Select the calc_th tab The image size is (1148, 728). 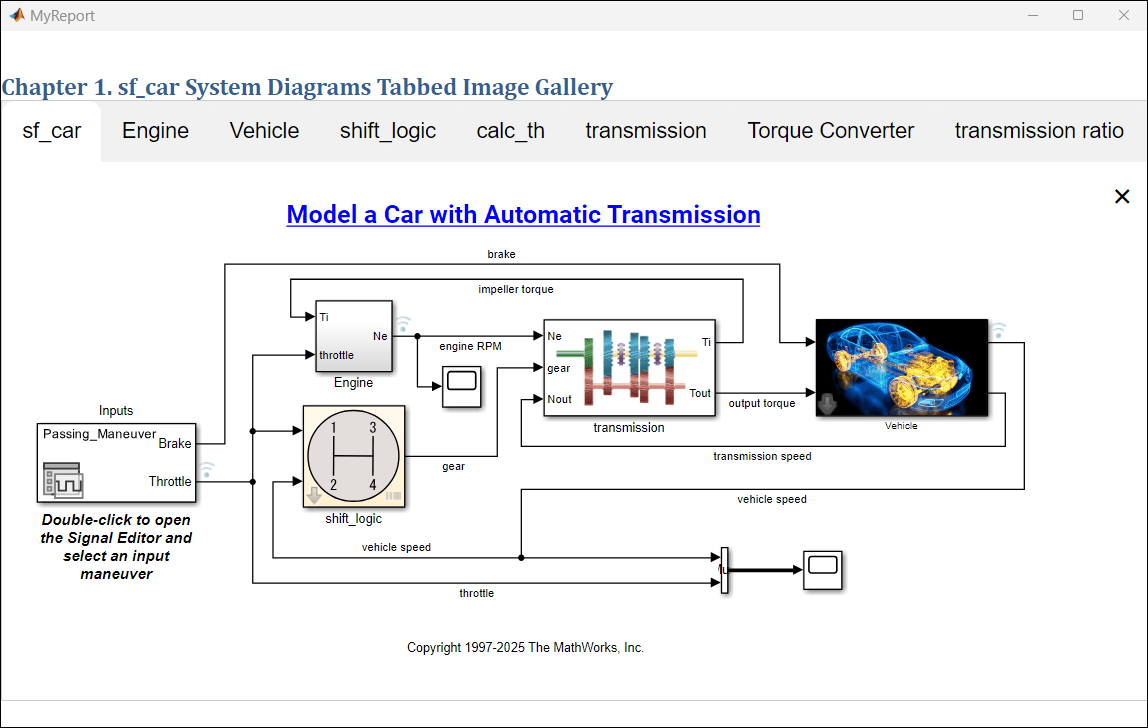click(x=510, y=130)
